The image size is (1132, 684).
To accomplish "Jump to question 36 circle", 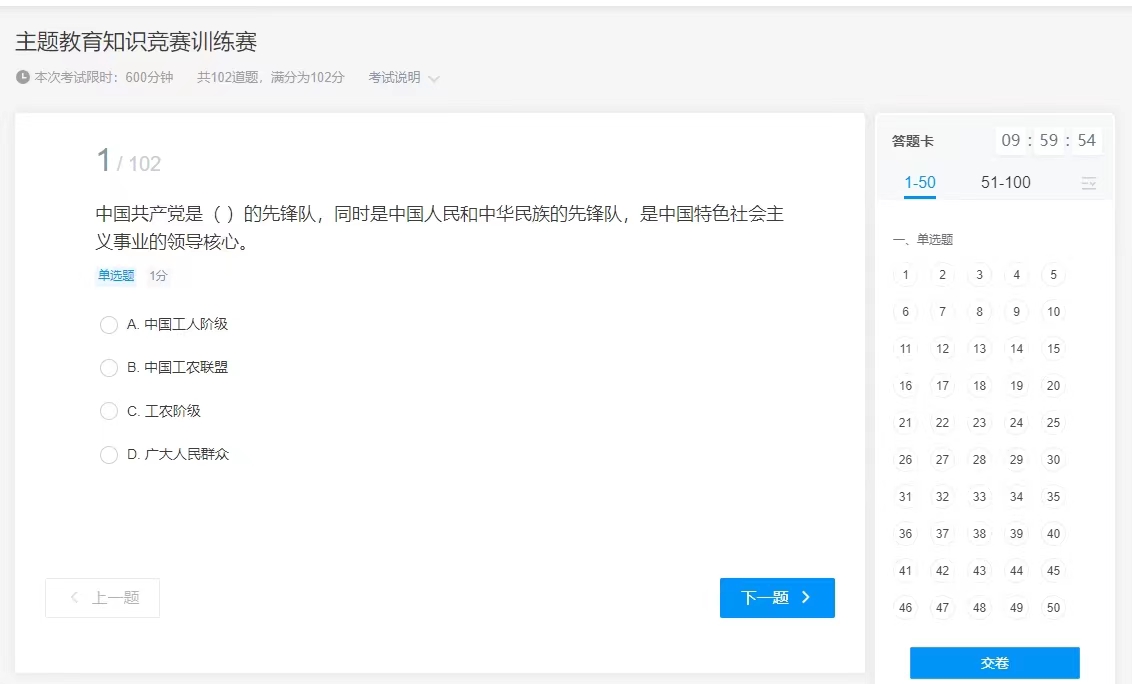I will pos(905,534).
